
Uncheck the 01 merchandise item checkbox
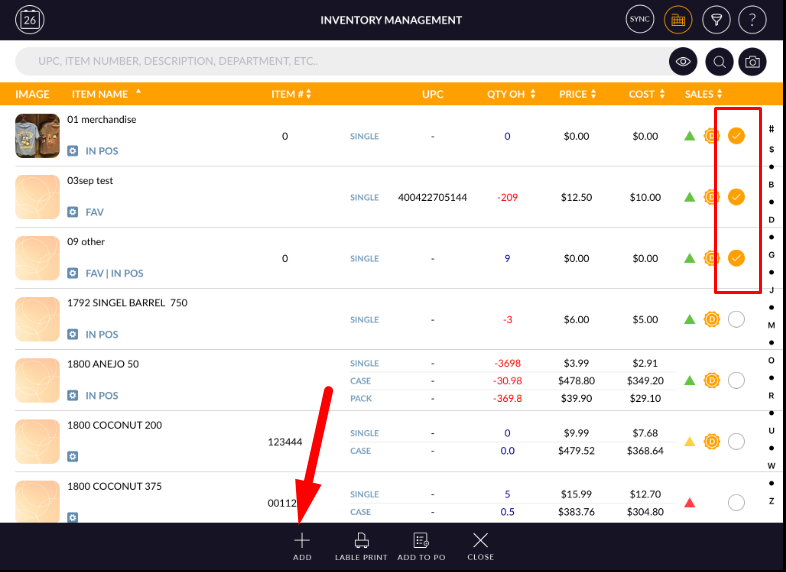point(736,136)
